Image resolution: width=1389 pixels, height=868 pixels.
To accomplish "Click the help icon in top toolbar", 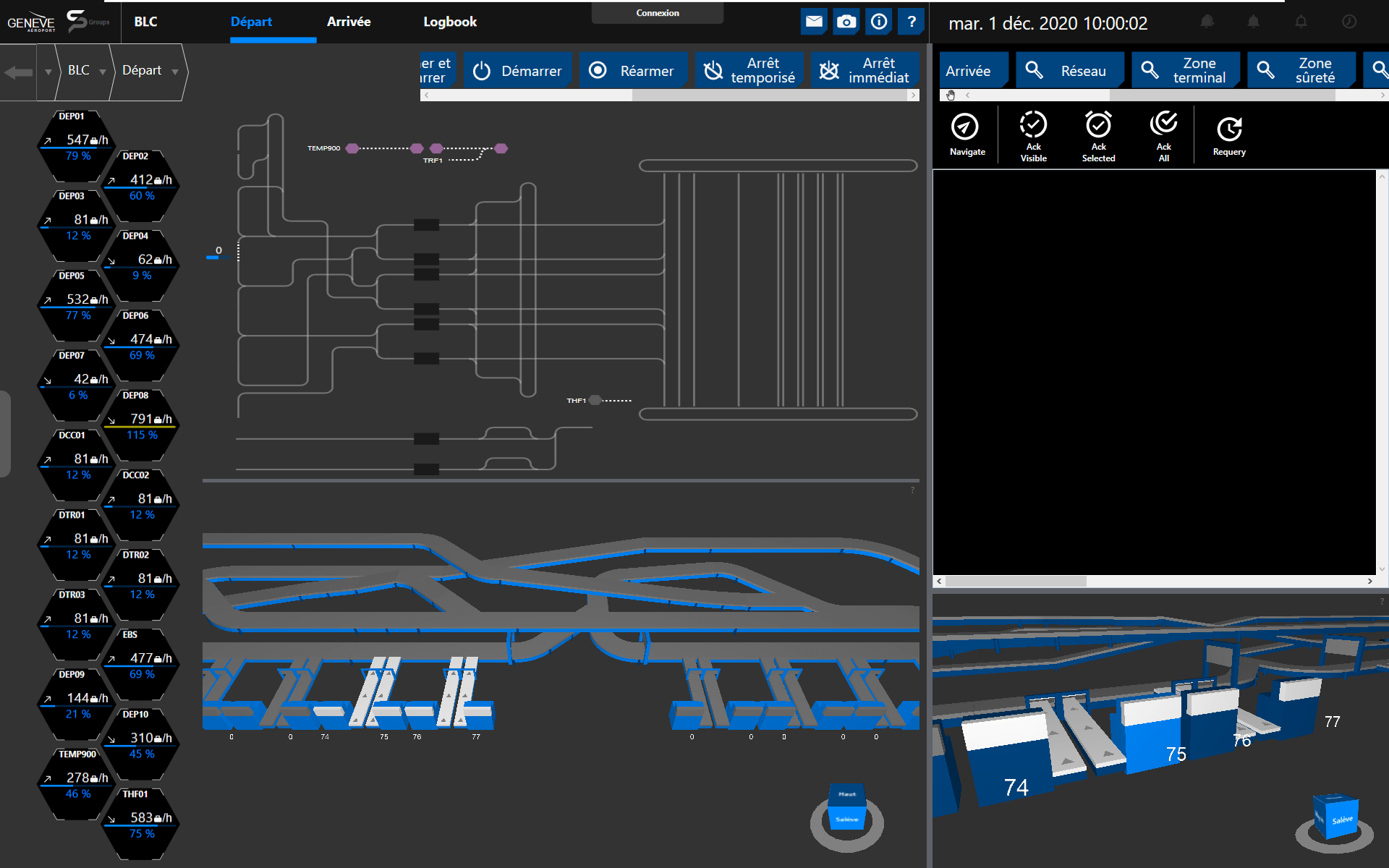I will (911, 22).
